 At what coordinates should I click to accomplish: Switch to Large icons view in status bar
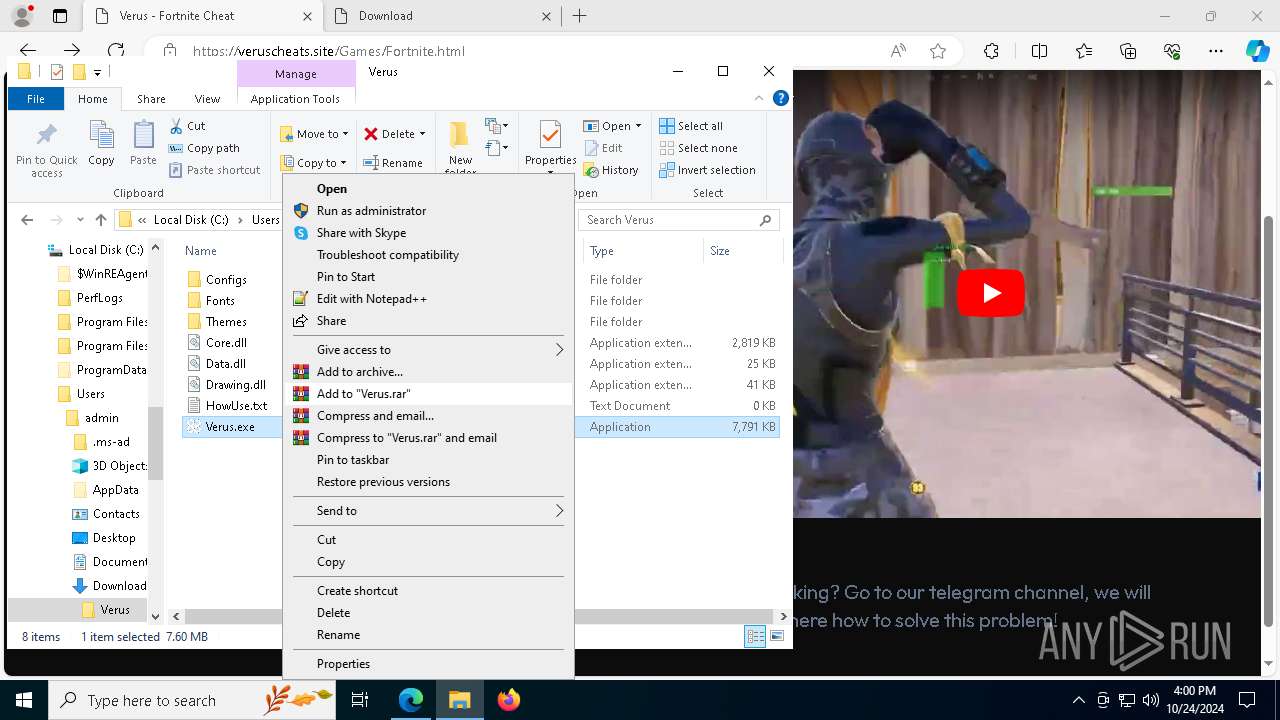777,636
